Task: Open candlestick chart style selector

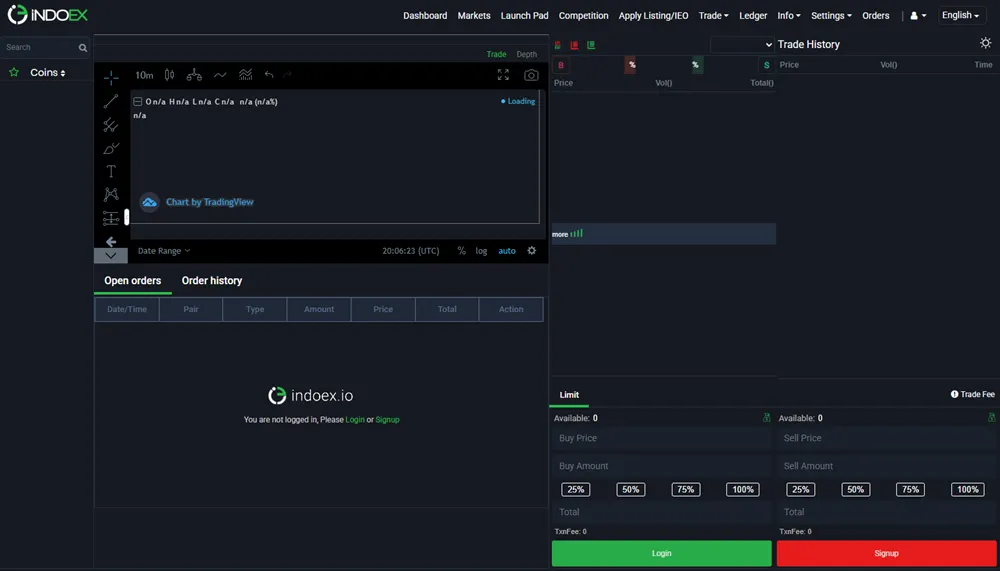Action: [x=169, y=75]
